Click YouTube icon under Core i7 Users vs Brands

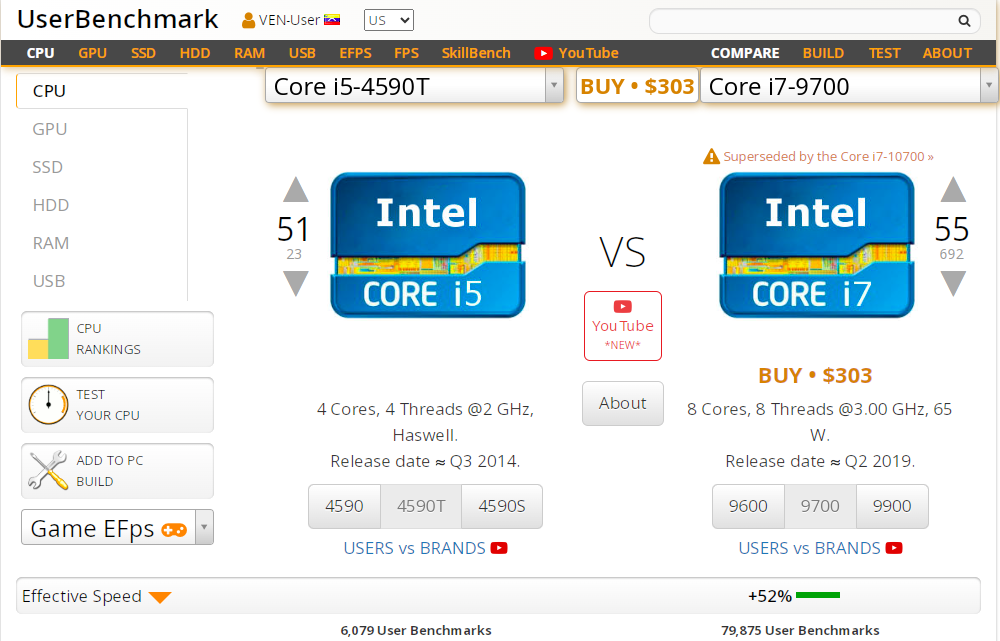tap(894, 548)
